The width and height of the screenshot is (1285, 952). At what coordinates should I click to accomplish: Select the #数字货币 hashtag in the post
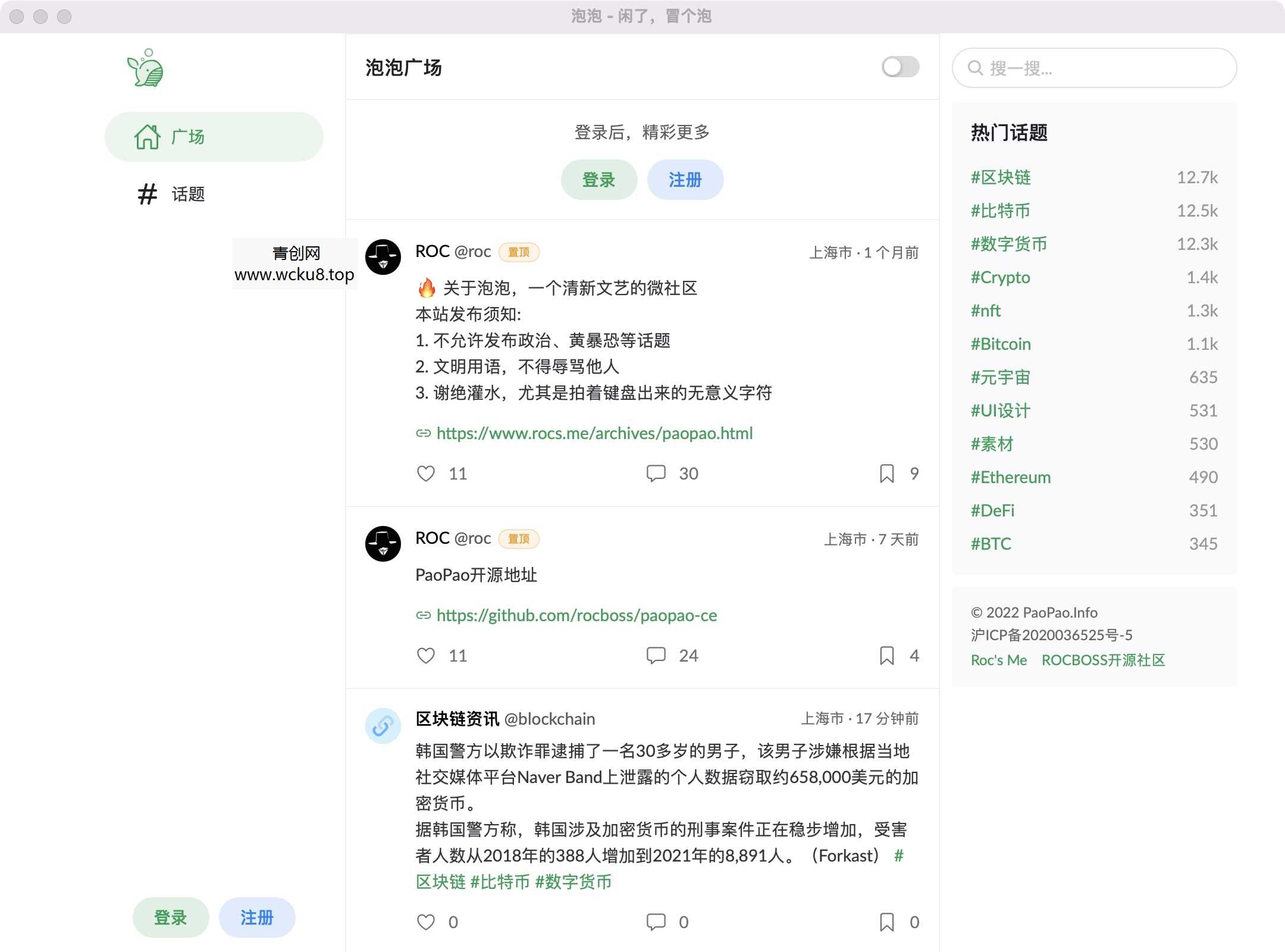tap(573, 882)
